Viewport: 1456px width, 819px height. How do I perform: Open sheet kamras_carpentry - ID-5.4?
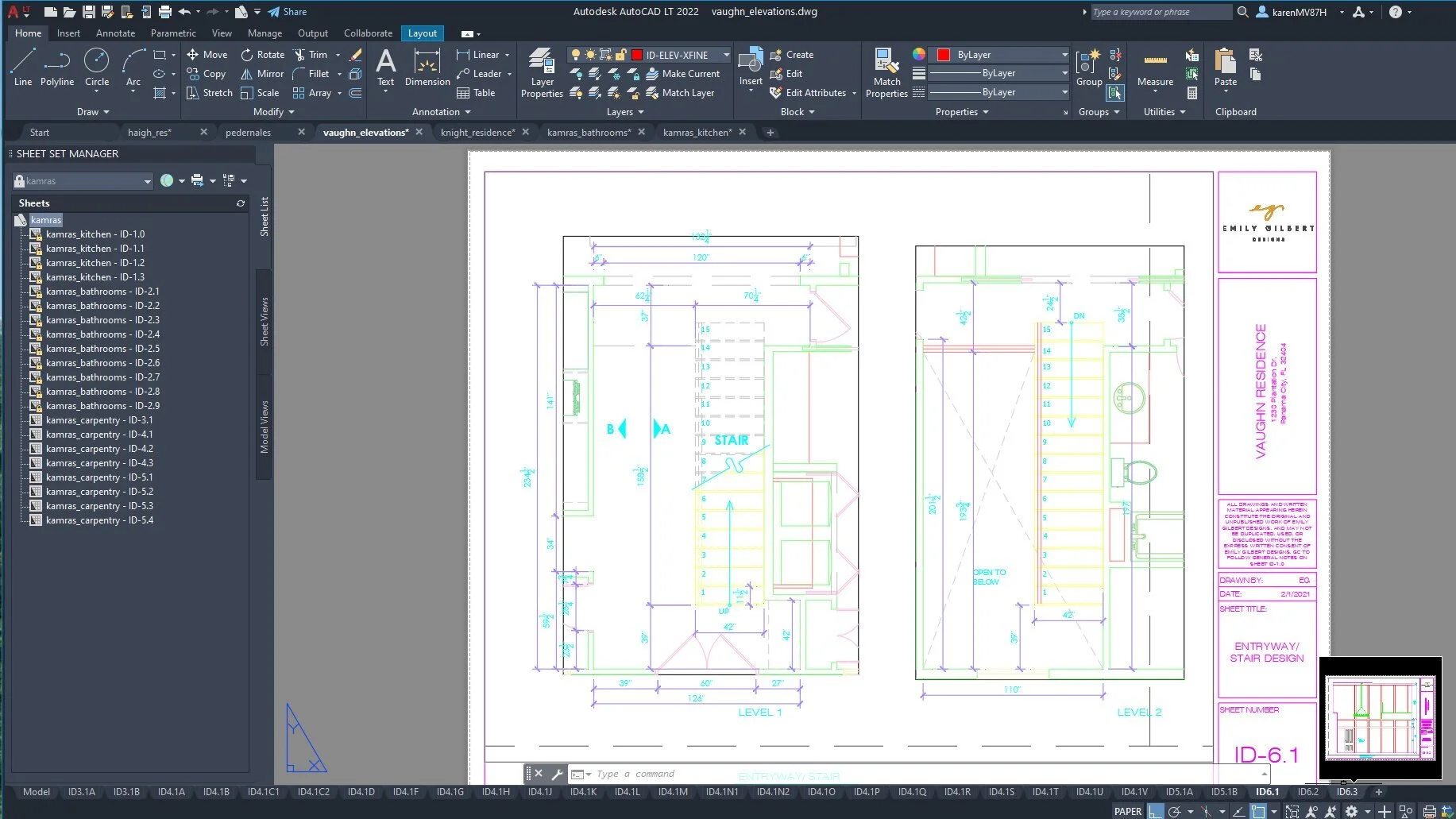[100, 520]
